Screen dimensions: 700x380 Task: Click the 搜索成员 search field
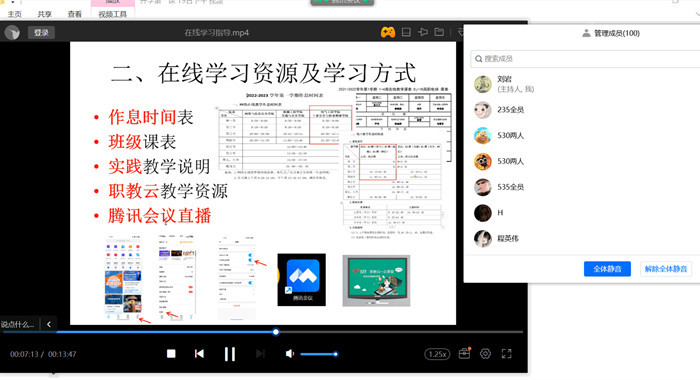pos(585,58)
